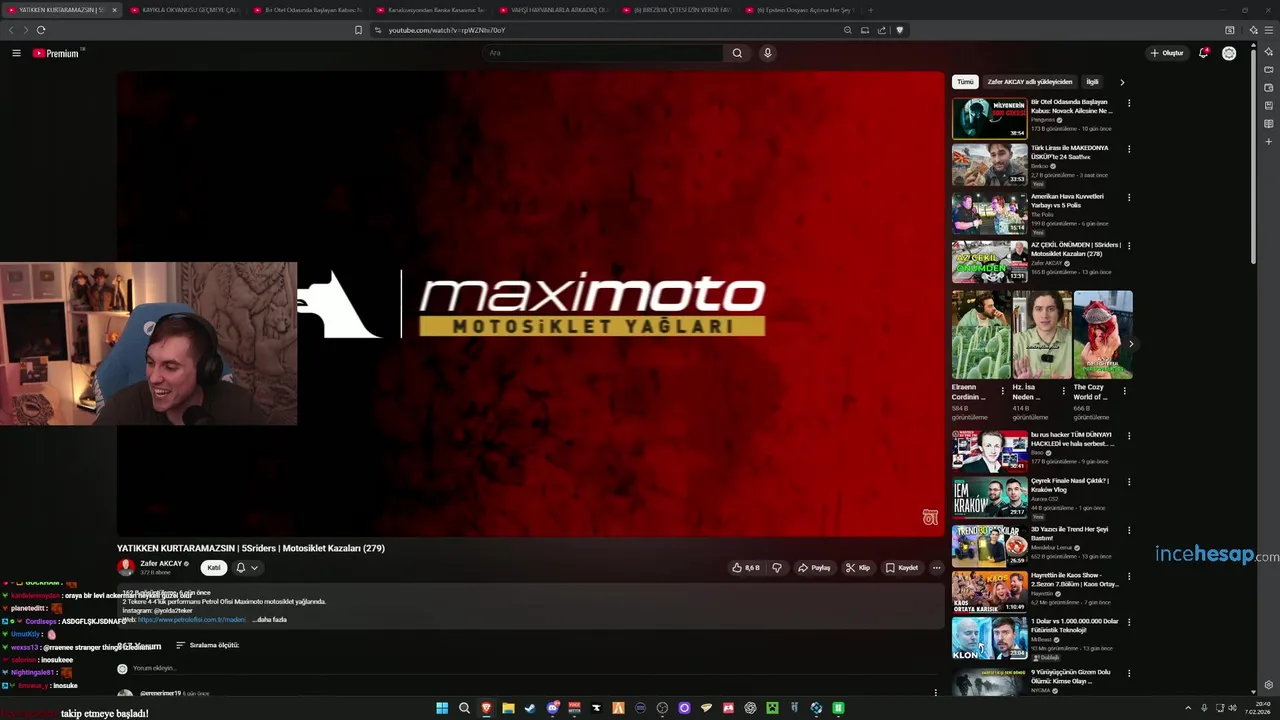Open the YouTube hamburger guide menu

pos(16,53)
